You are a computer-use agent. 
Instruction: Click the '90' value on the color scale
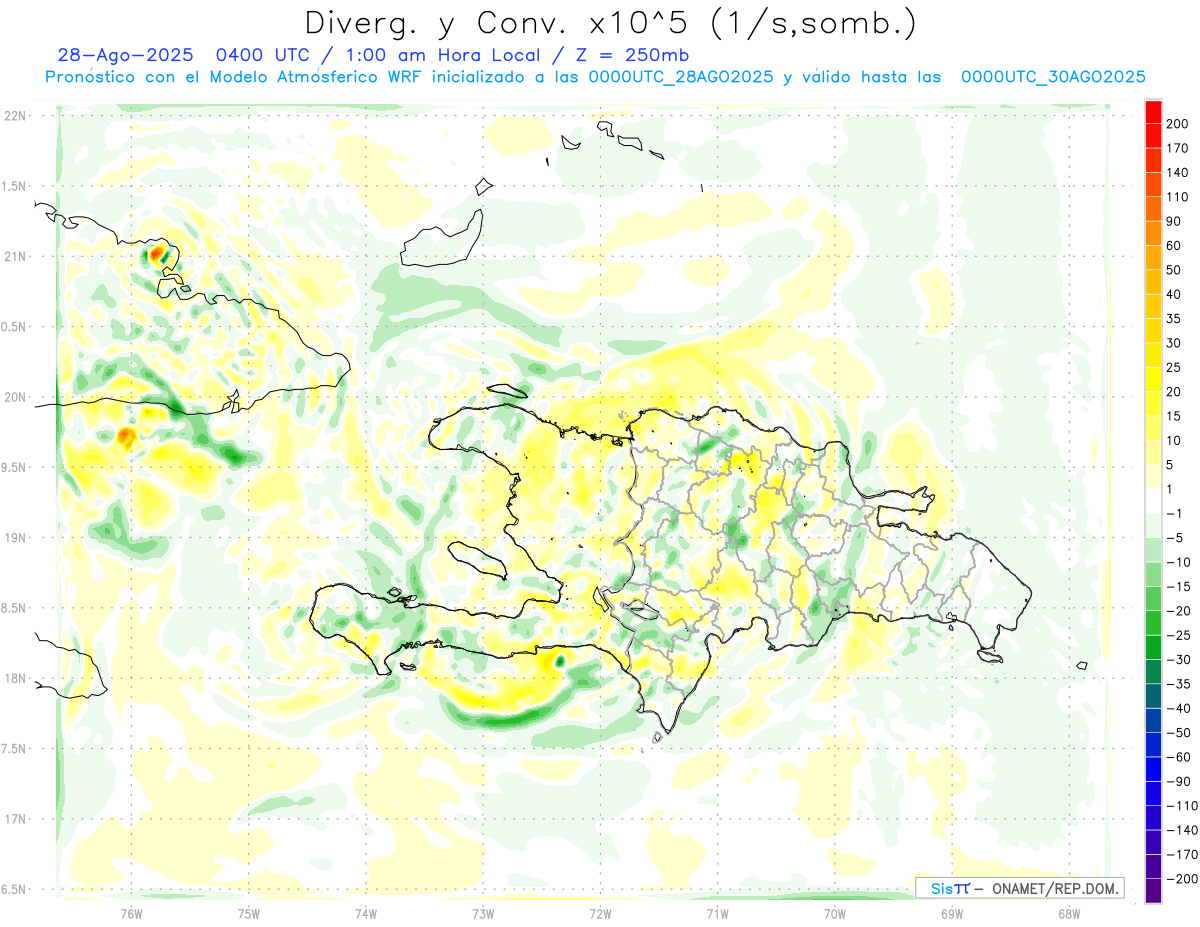point(1174,221)
